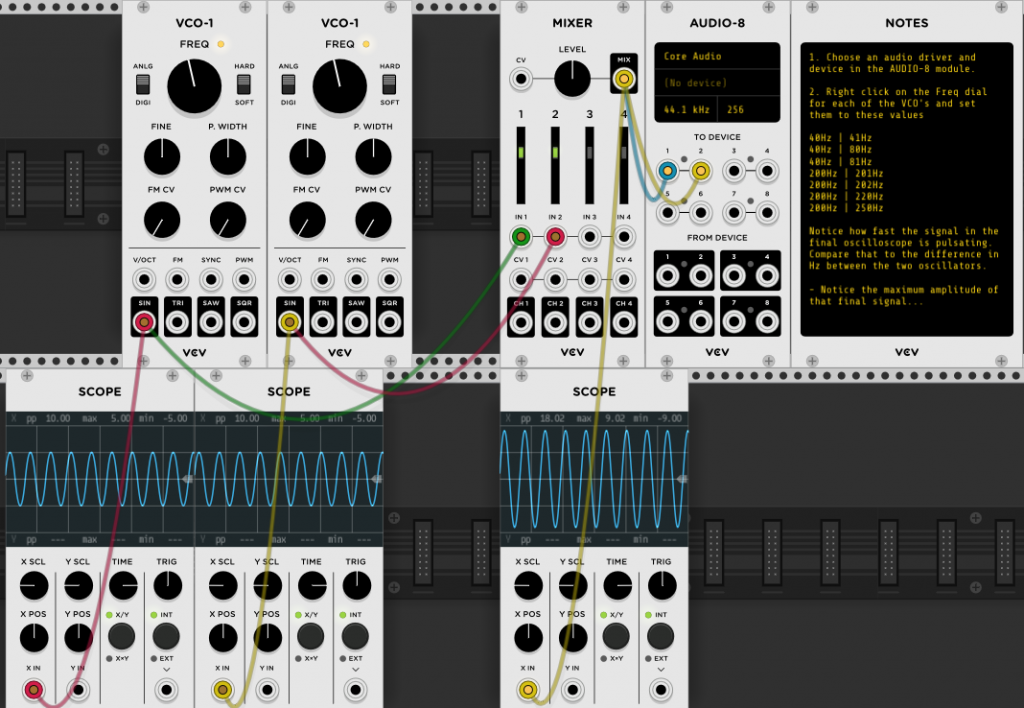Image resolution: width=1024 pixels, height=708 pixels.
Task: Click the FM CV knob on the left VCO-1
Action: [x=161, y=219]
